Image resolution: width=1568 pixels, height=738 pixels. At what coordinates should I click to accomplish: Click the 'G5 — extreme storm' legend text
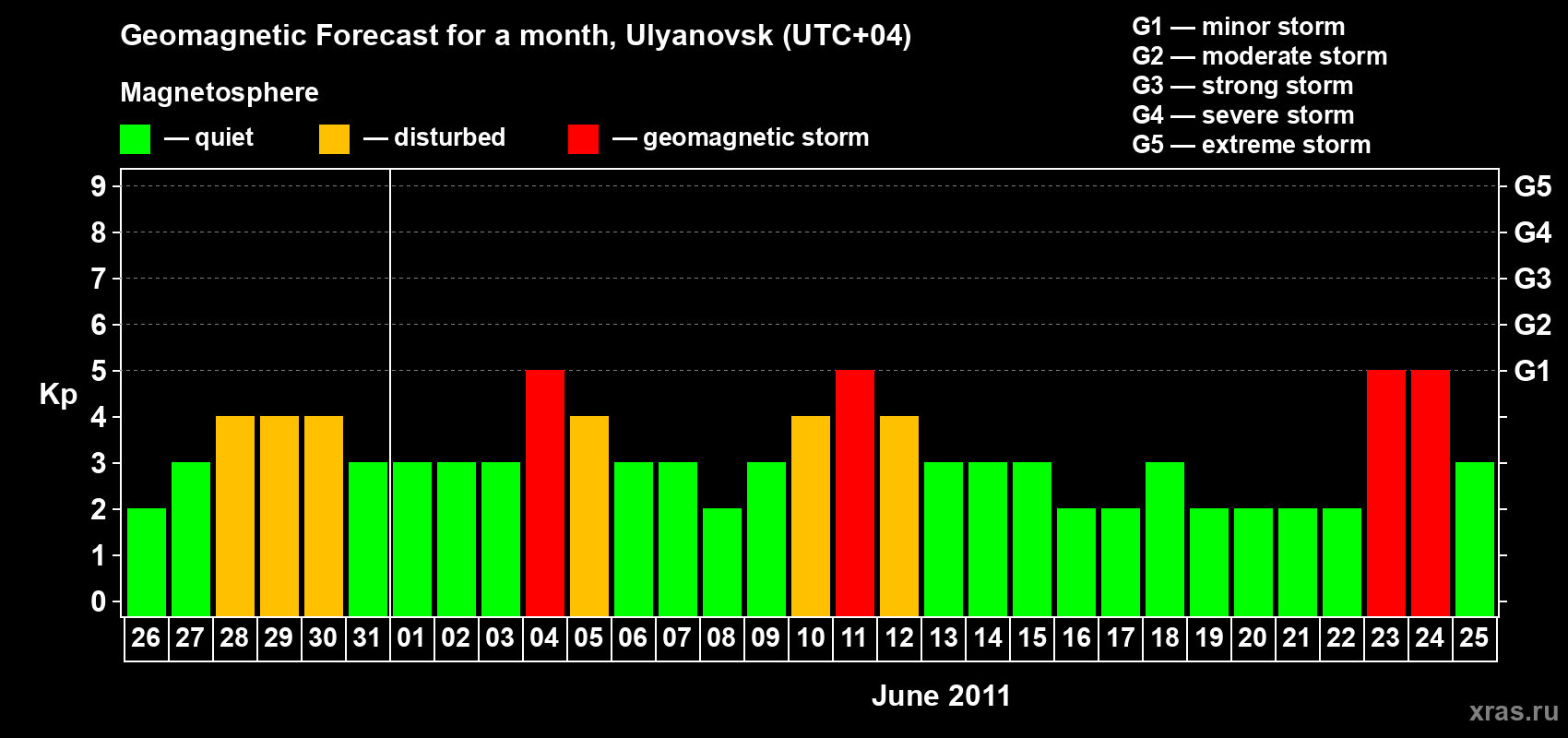[1252, 145]
